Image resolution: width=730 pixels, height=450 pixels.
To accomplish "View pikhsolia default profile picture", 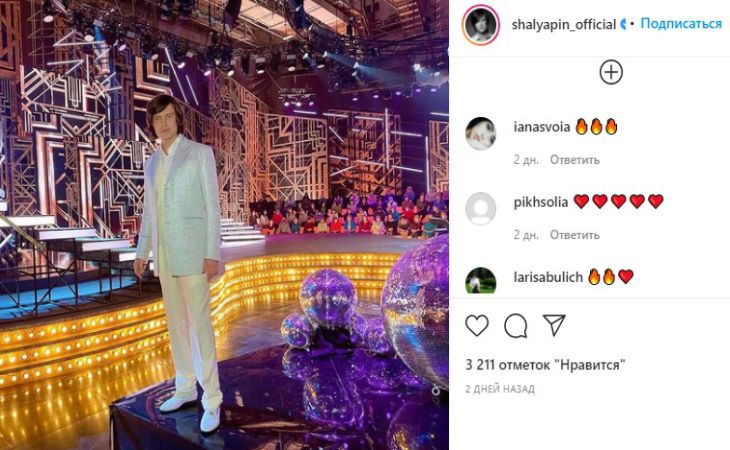I will coord(480,208).
